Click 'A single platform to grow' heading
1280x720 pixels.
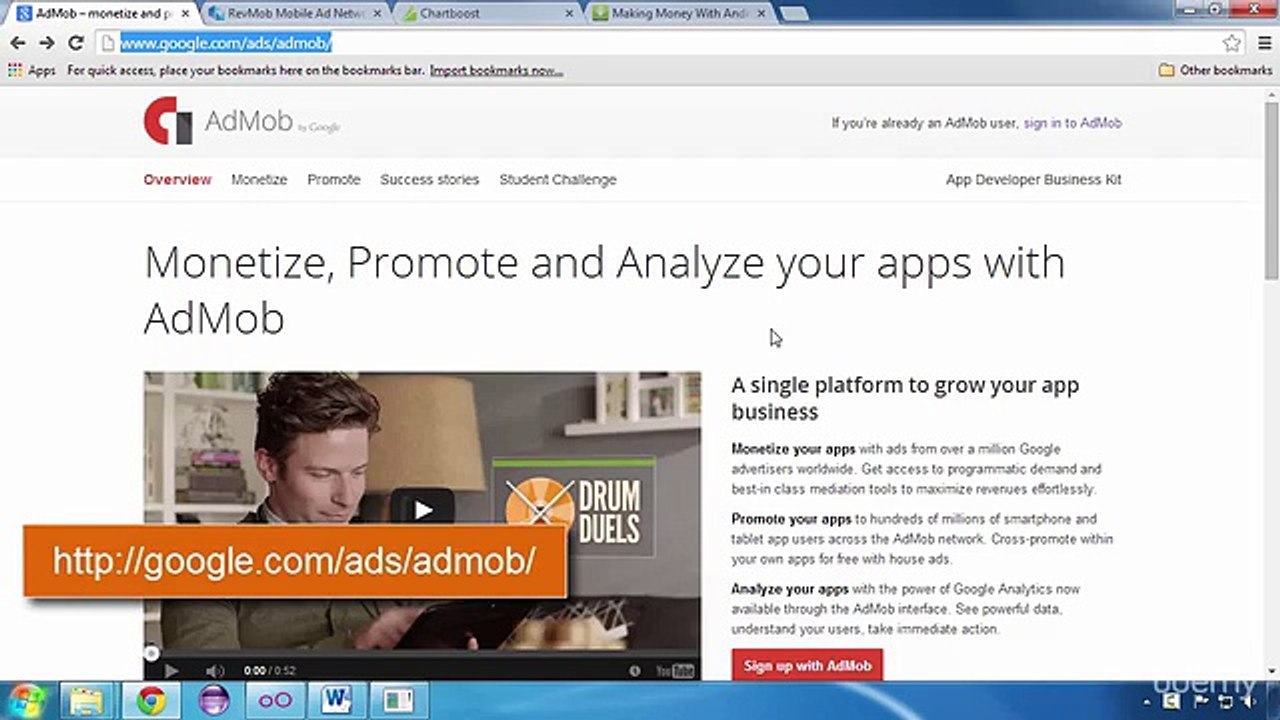(905, 398)
